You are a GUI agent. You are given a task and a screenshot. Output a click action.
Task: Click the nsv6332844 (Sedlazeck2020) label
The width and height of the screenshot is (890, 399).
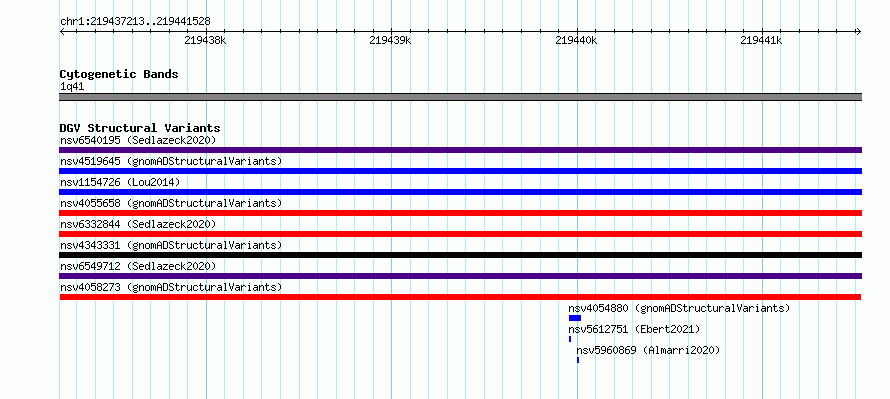[138, 224]
